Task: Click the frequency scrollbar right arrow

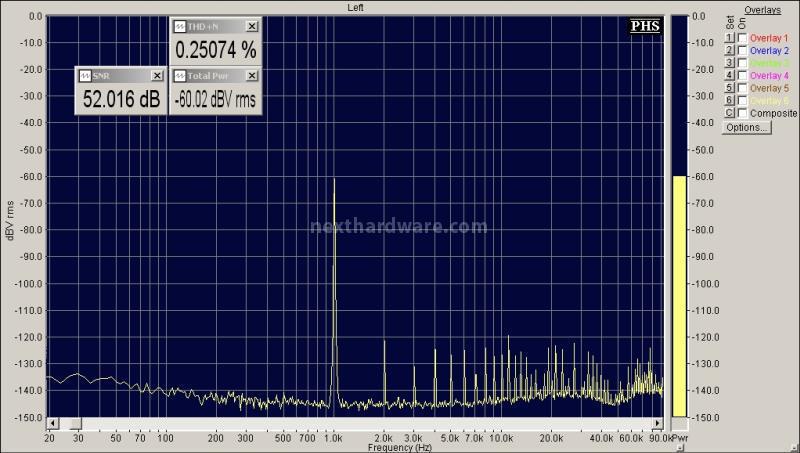Action: tap(657, 423)
